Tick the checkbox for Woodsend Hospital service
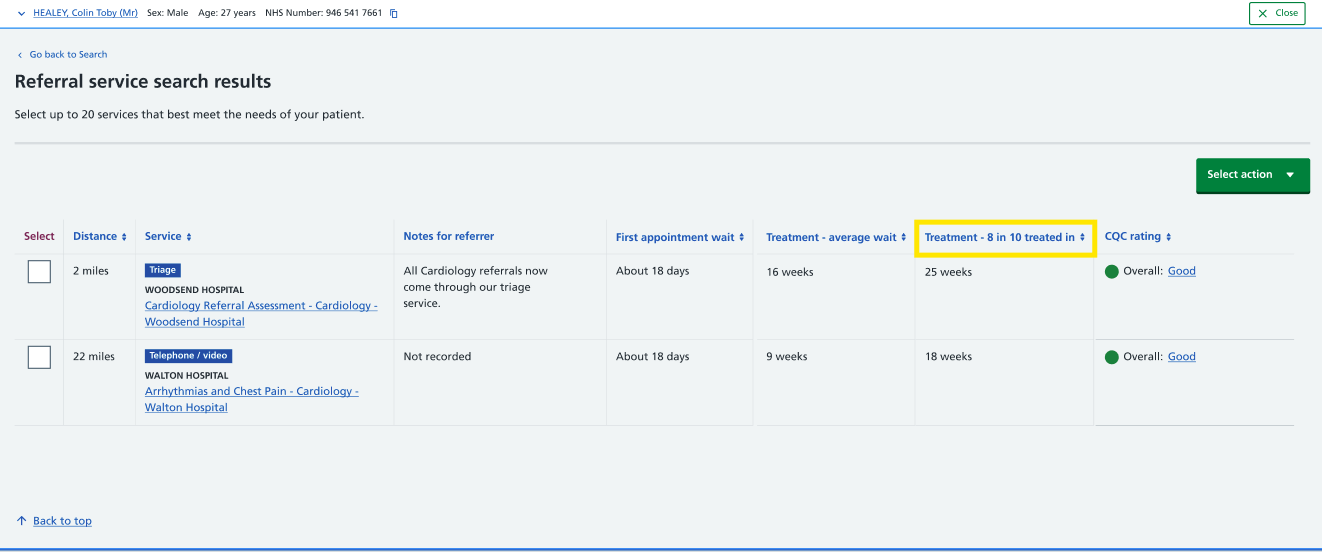The image size is (1322, 552). (39, 271)
